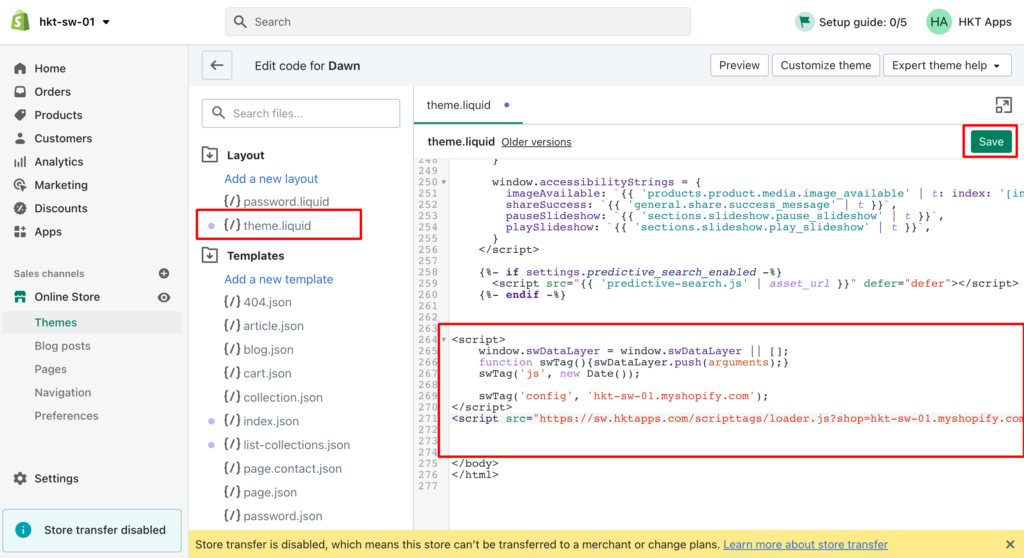
Task: Click the top Search field
Action: (x=458, y=22)
